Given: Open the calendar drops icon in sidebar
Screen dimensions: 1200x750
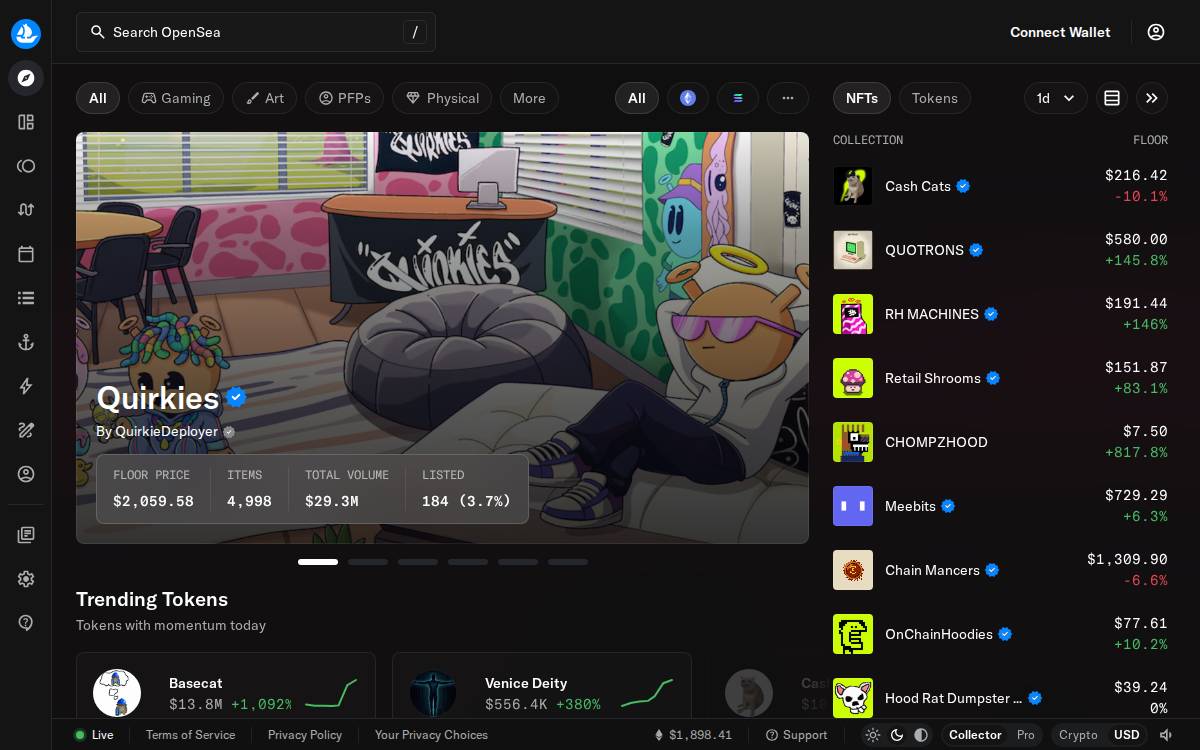Looking at the screenshot, I should pos(26,254).
